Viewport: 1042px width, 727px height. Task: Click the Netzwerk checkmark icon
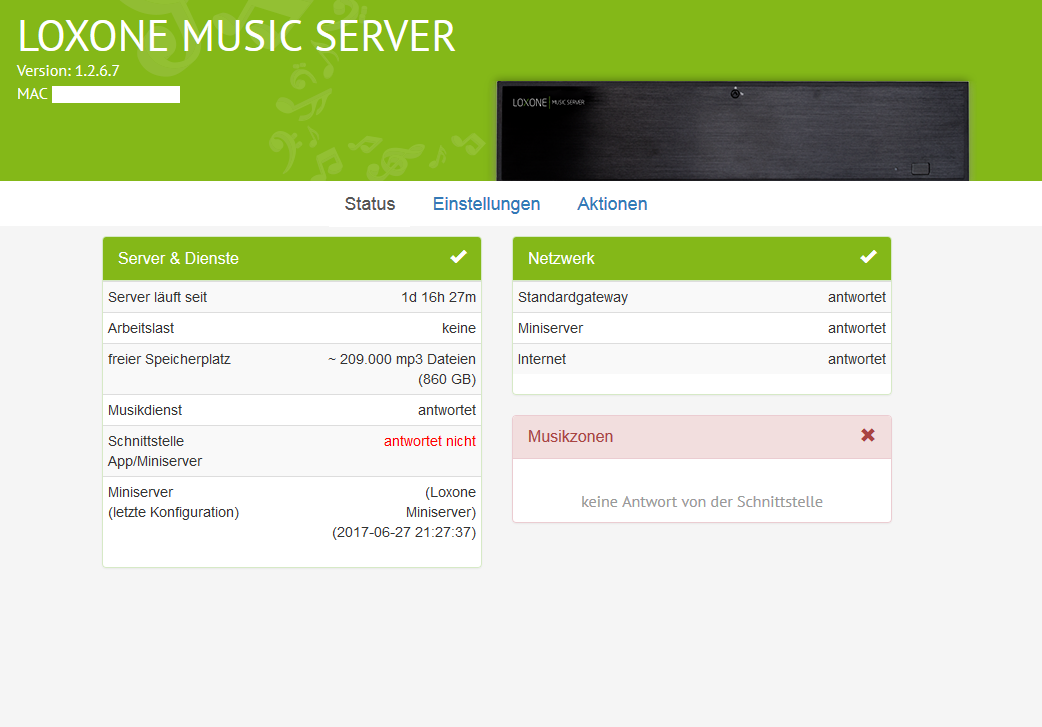pos(869,257)
